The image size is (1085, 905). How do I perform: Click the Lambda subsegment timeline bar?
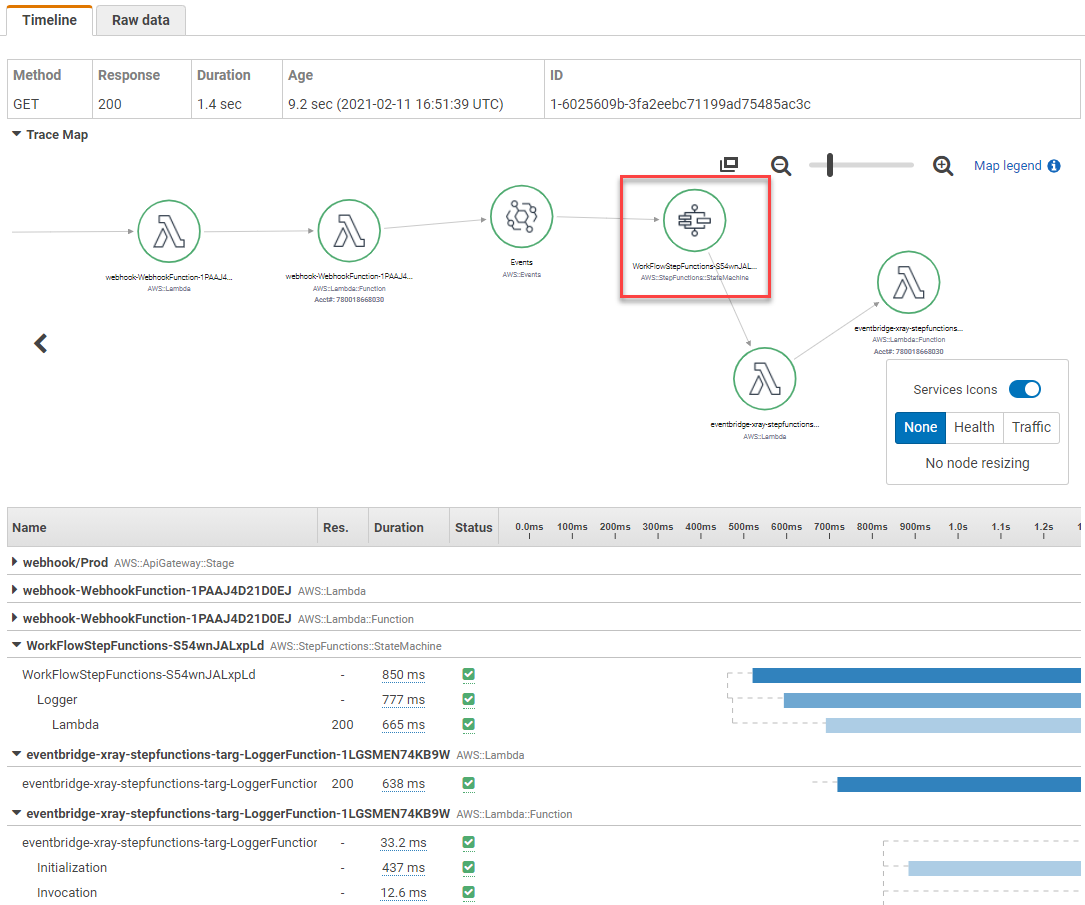952,725
